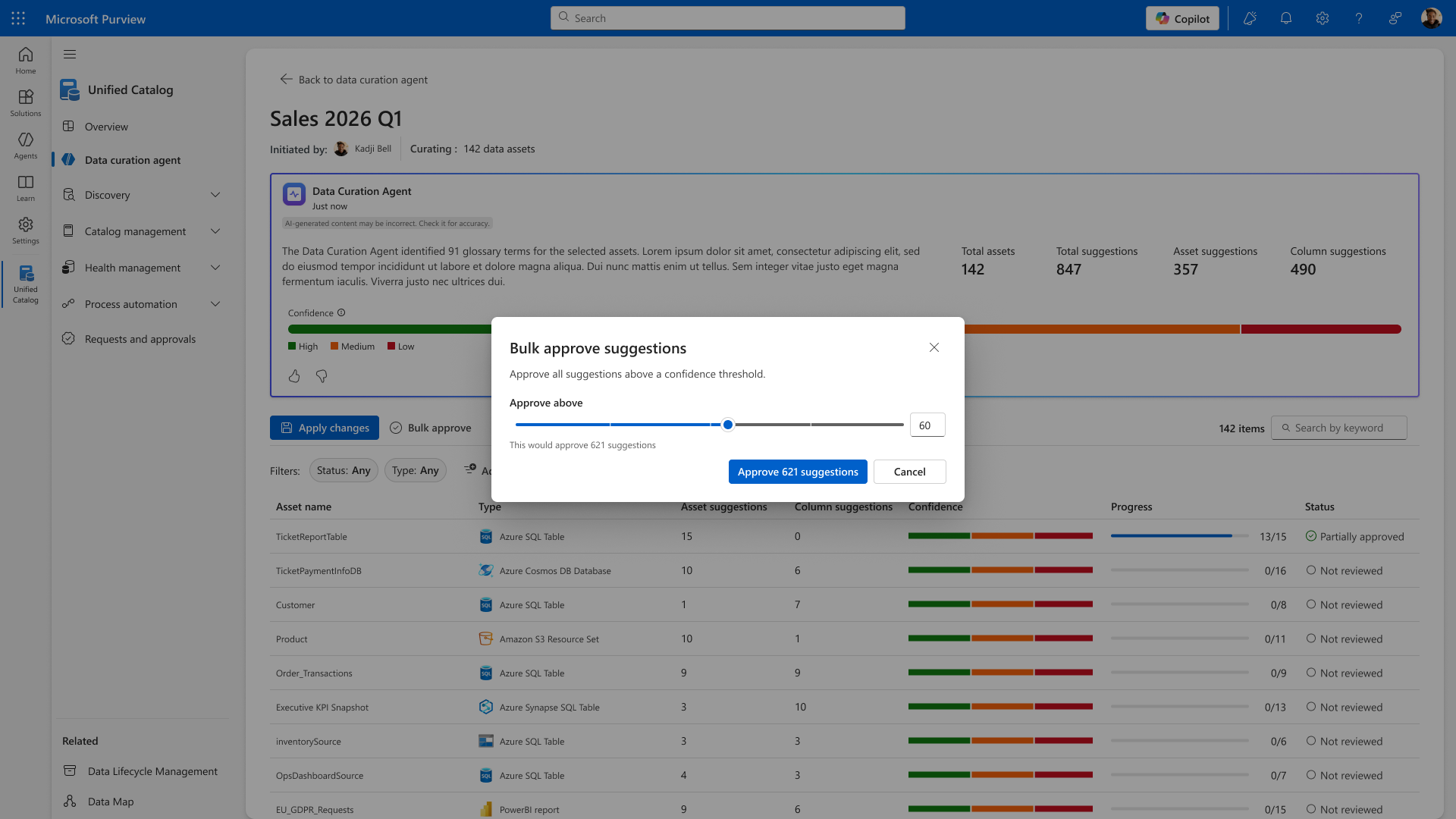The width and height of the screenshot is (1456, 819).
Task: Click the Approve above slider handle
Action: click(728, 425)
